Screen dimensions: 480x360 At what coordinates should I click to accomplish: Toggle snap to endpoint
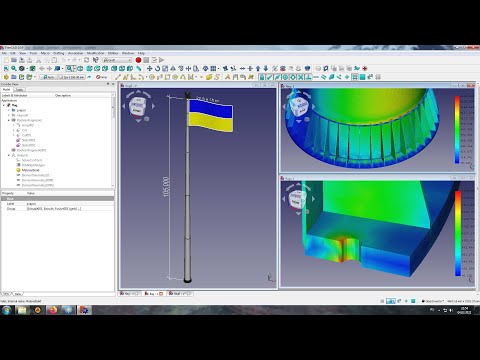270,77
